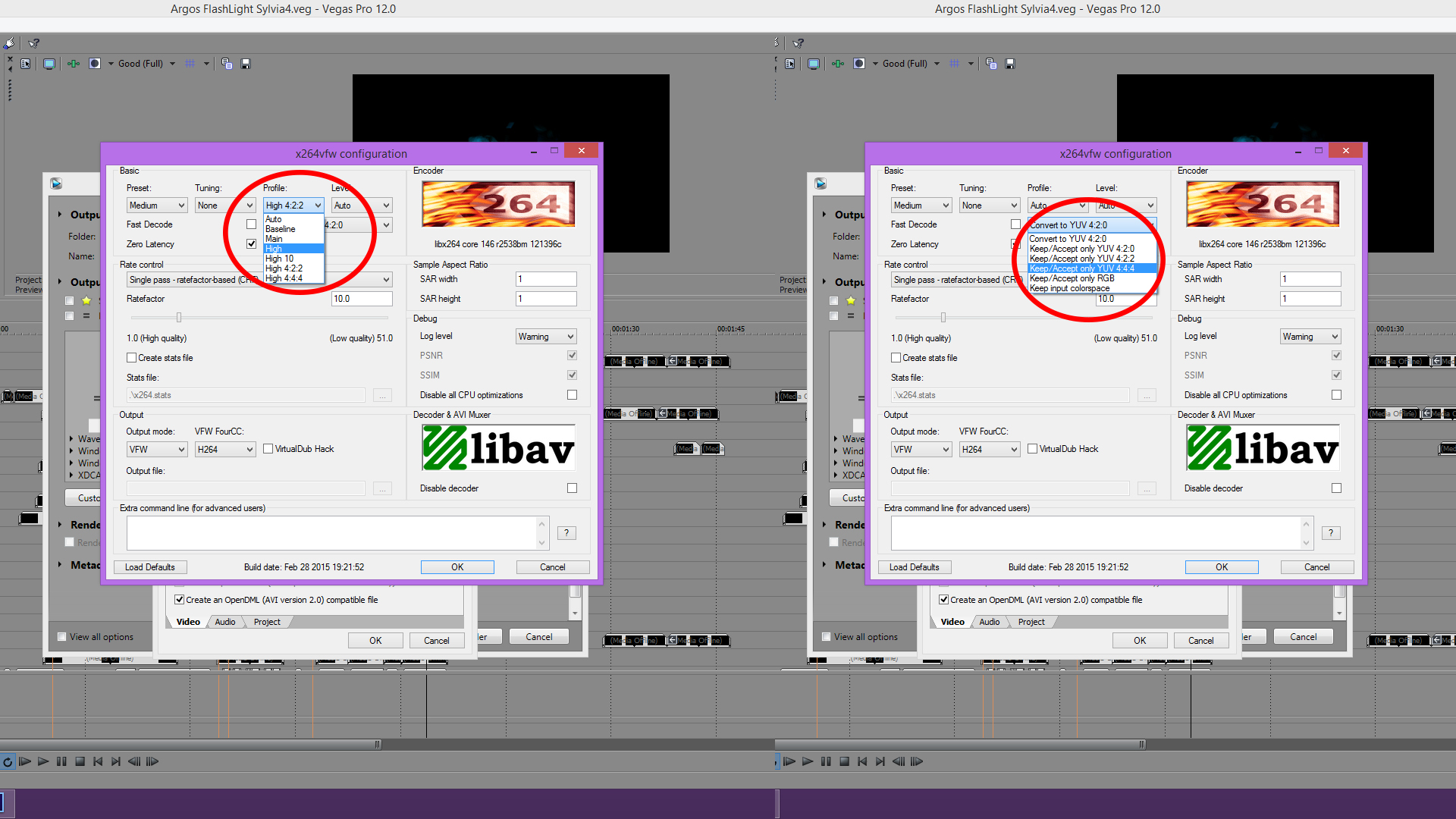Select Keep input colorspace option
The width and height of the screenshot is (1456, 819).
click(x=1092, y=288)
